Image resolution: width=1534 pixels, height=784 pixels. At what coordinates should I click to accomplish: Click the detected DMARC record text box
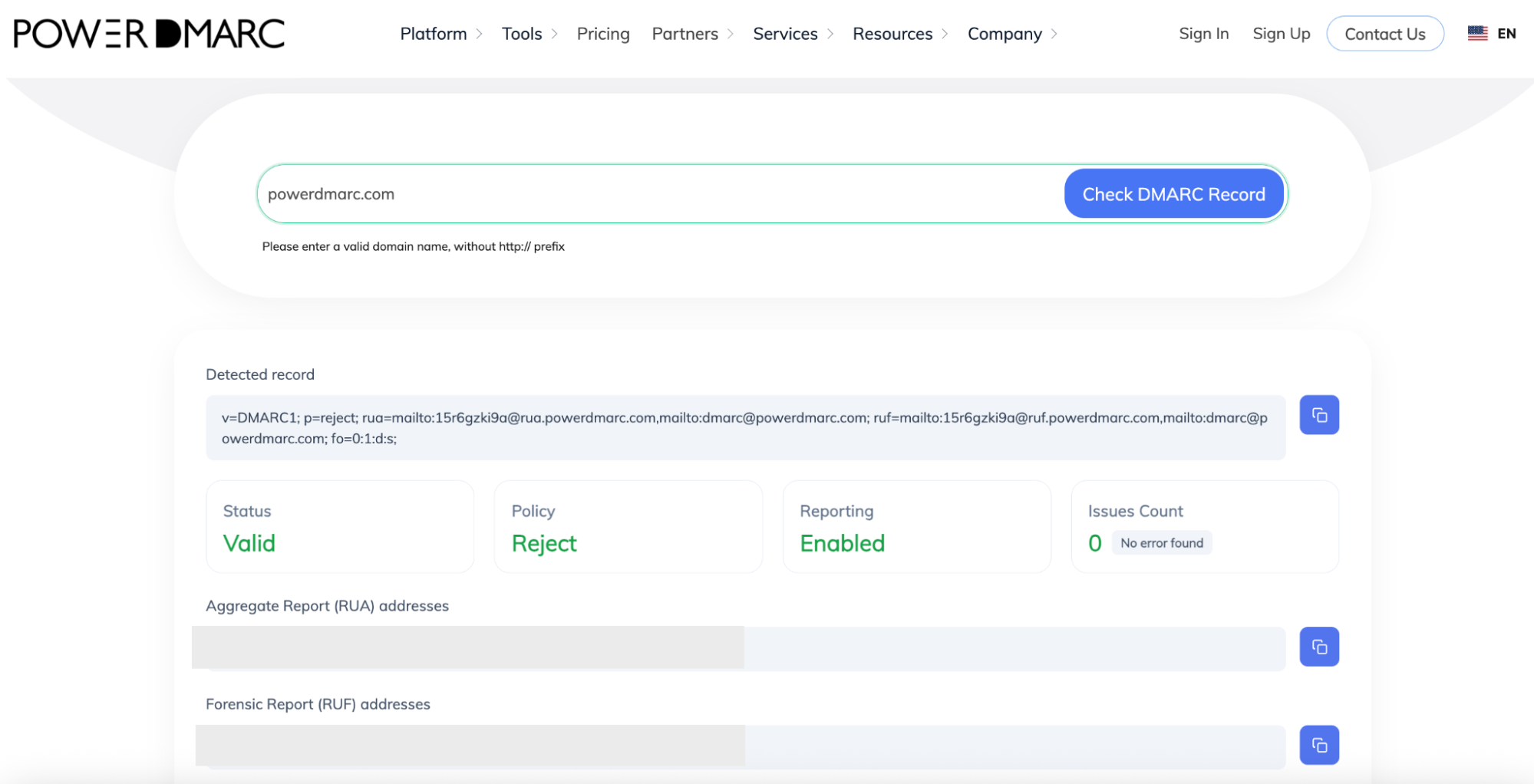tap(745, 428)
